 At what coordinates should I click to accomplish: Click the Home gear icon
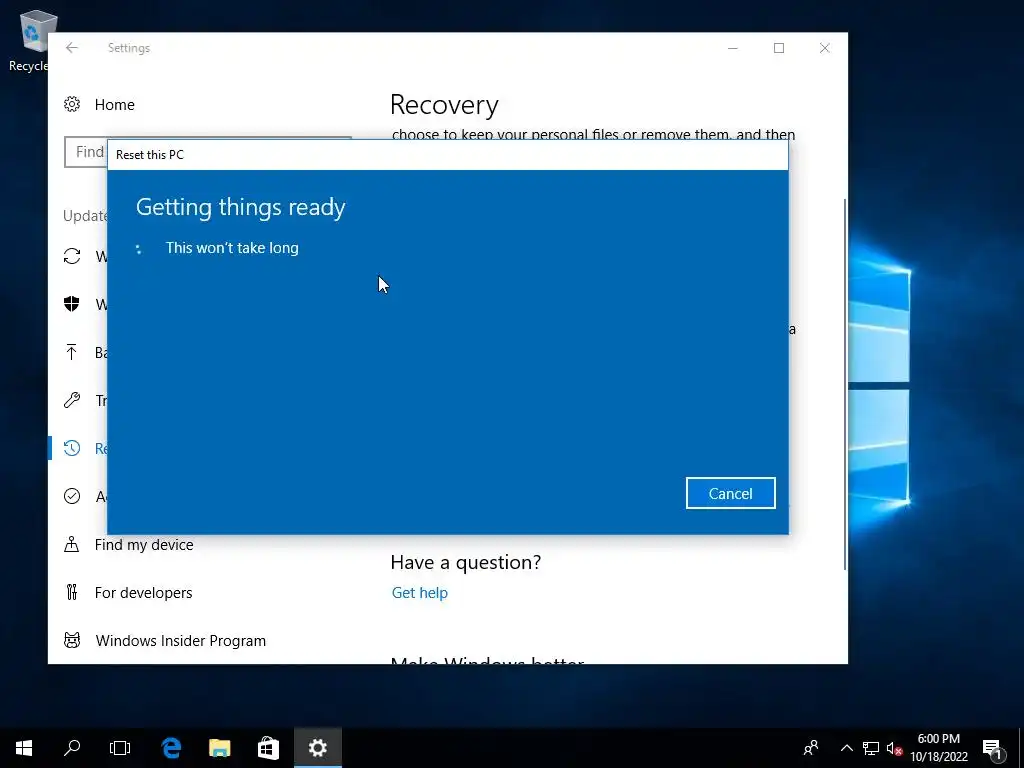coord(72,104)
